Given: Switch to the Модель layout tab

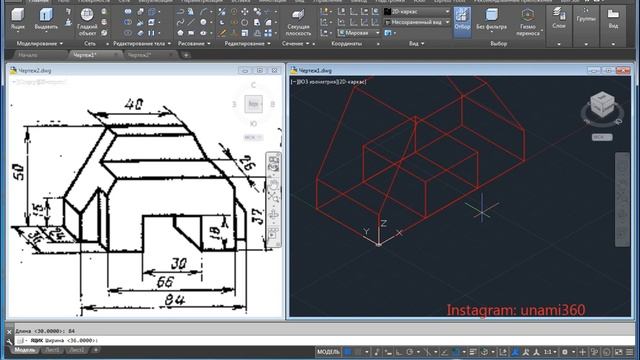Looking at the screenshot, I should click(x=25, y=350).
